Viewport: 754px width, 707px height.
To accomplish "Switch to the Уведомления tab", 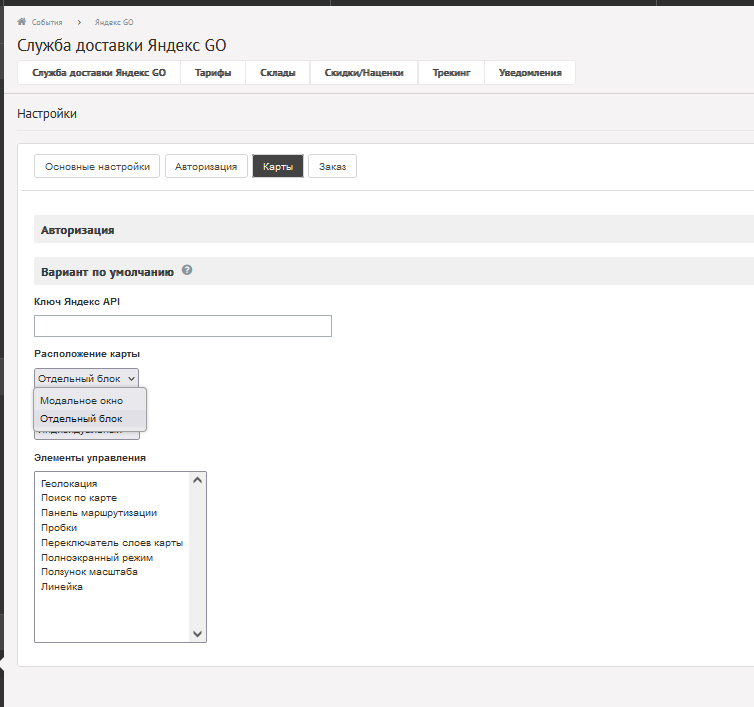I will click(x=530, y=73).
